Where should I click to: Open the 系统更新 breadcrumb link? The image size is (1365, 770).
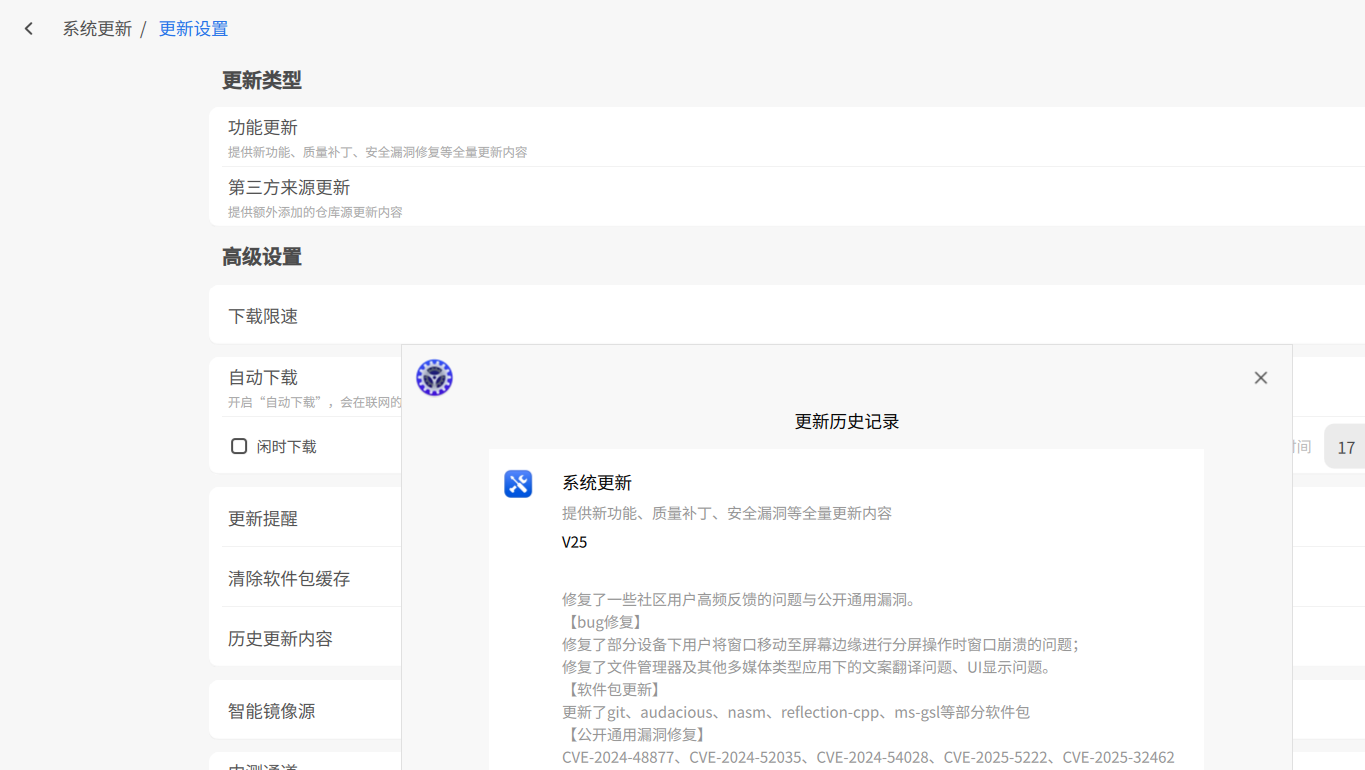[x=97, y=29]
